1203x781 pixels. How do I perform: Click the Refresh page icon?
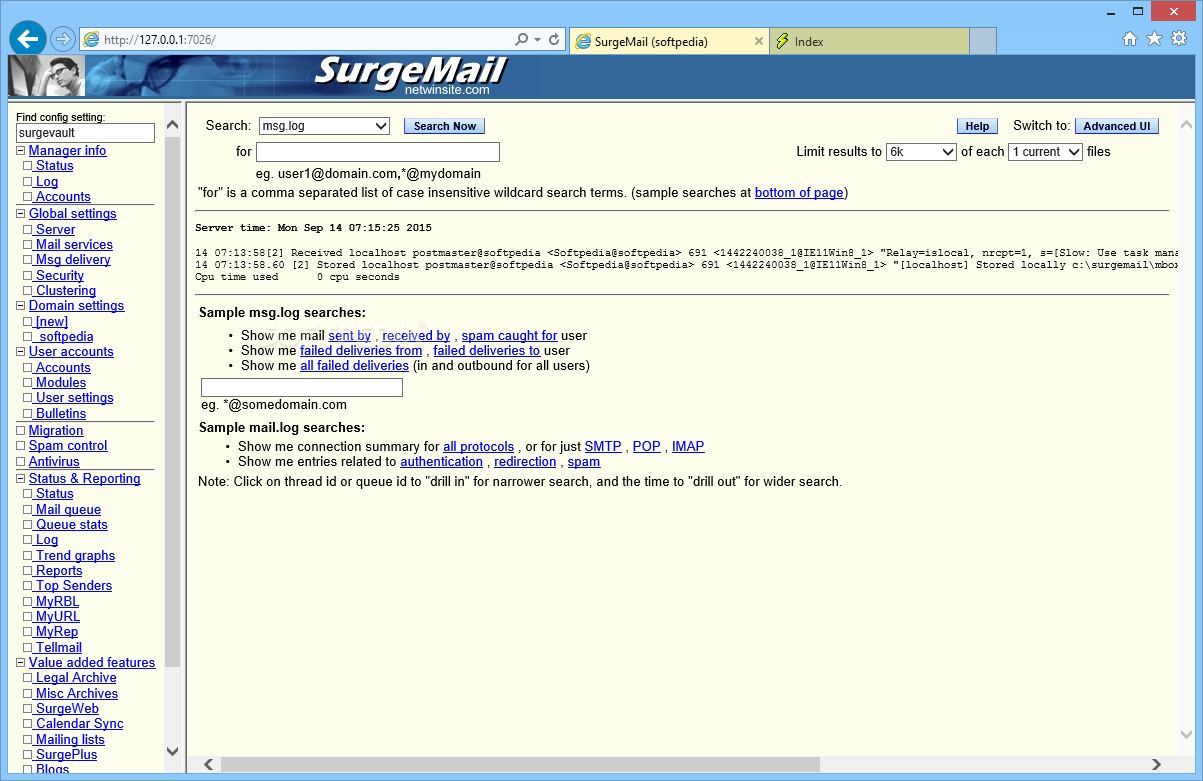point(554,40)
